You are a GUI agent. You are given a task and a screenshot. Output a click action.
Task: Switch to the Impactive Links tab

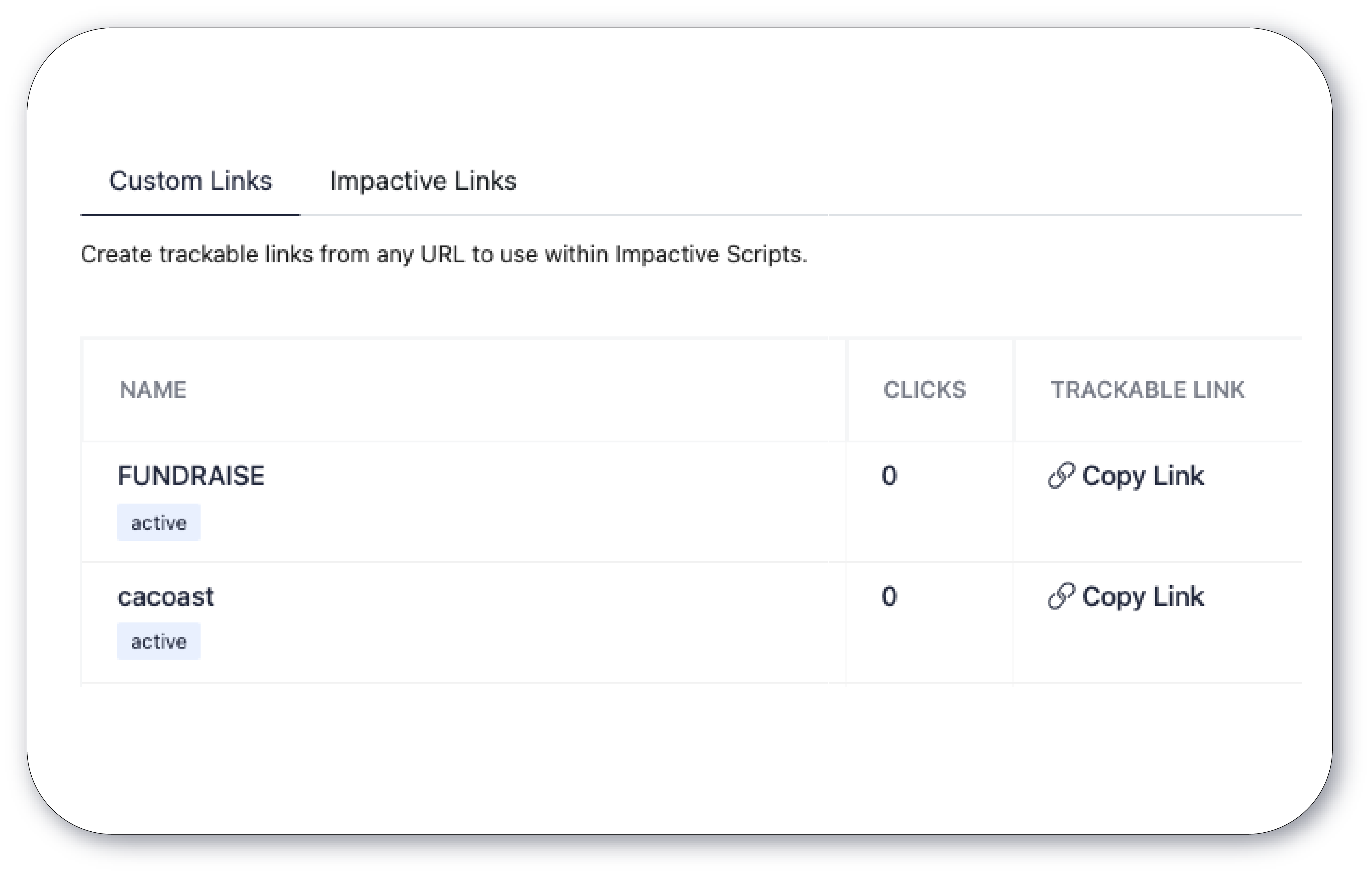coord(423,181)
